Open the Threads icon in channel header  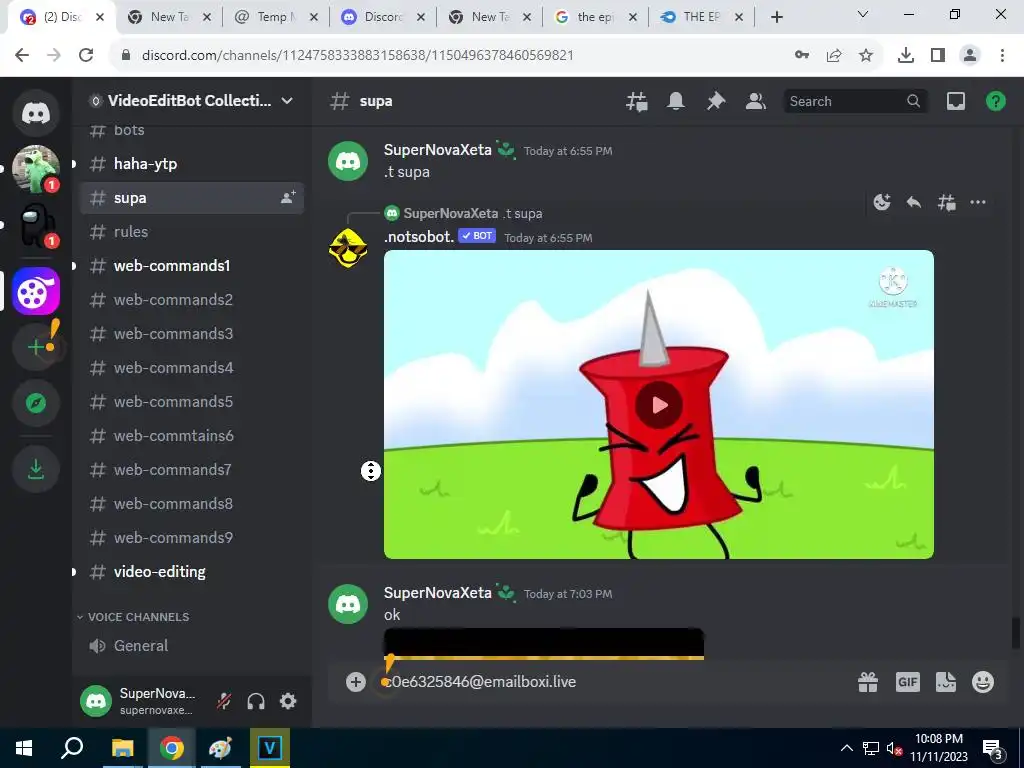pos(637,101)
